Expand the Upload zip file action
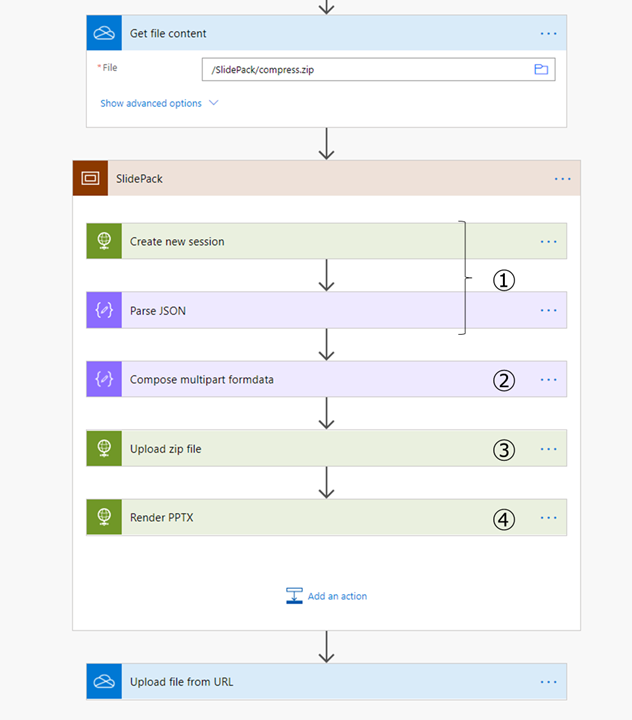 coord(327,448)
